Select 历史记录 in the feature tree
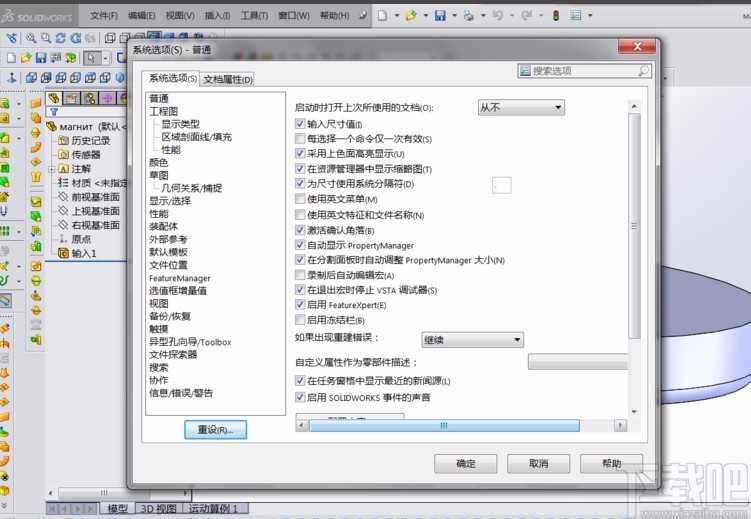This screenshot has width=751, height=519. point(91,140)
